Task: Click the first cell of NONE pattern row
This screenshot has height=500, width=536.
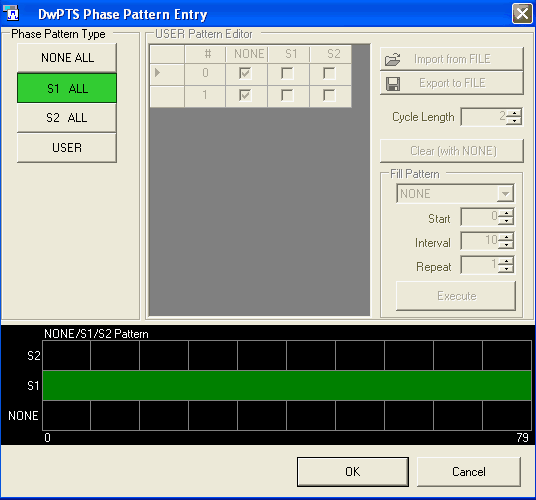Action: (x=67, y=416)
